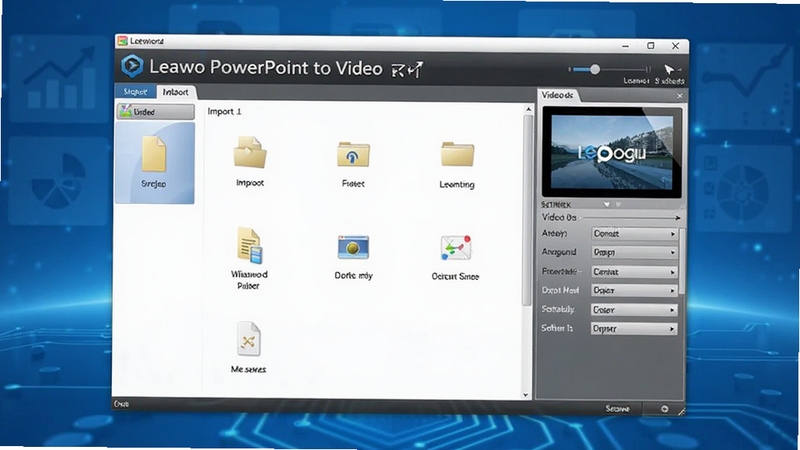Select the Wiamod Paiser document icon
The image size is (800, 450).
(x=249, y=245)
